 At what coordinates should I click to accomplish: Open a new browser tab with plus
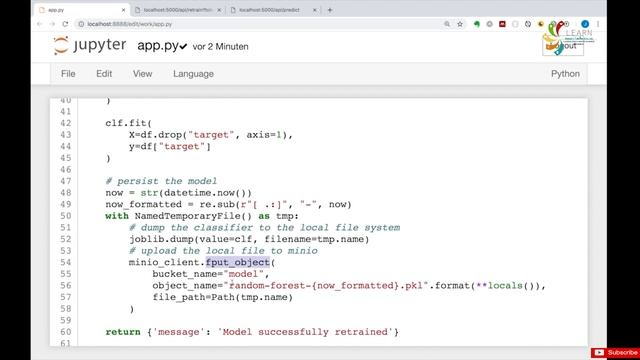pos(330,10)
